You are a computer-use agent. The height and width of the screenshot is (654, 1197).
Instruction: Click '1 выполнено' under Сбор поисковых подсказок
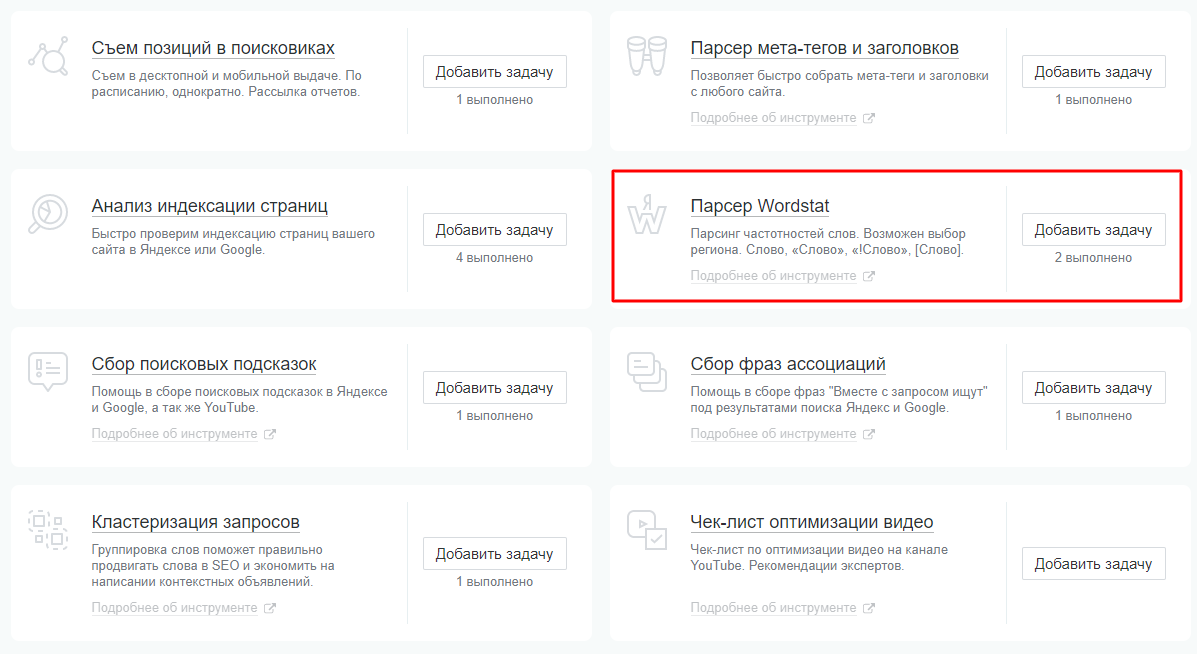[x=495, y=416]
